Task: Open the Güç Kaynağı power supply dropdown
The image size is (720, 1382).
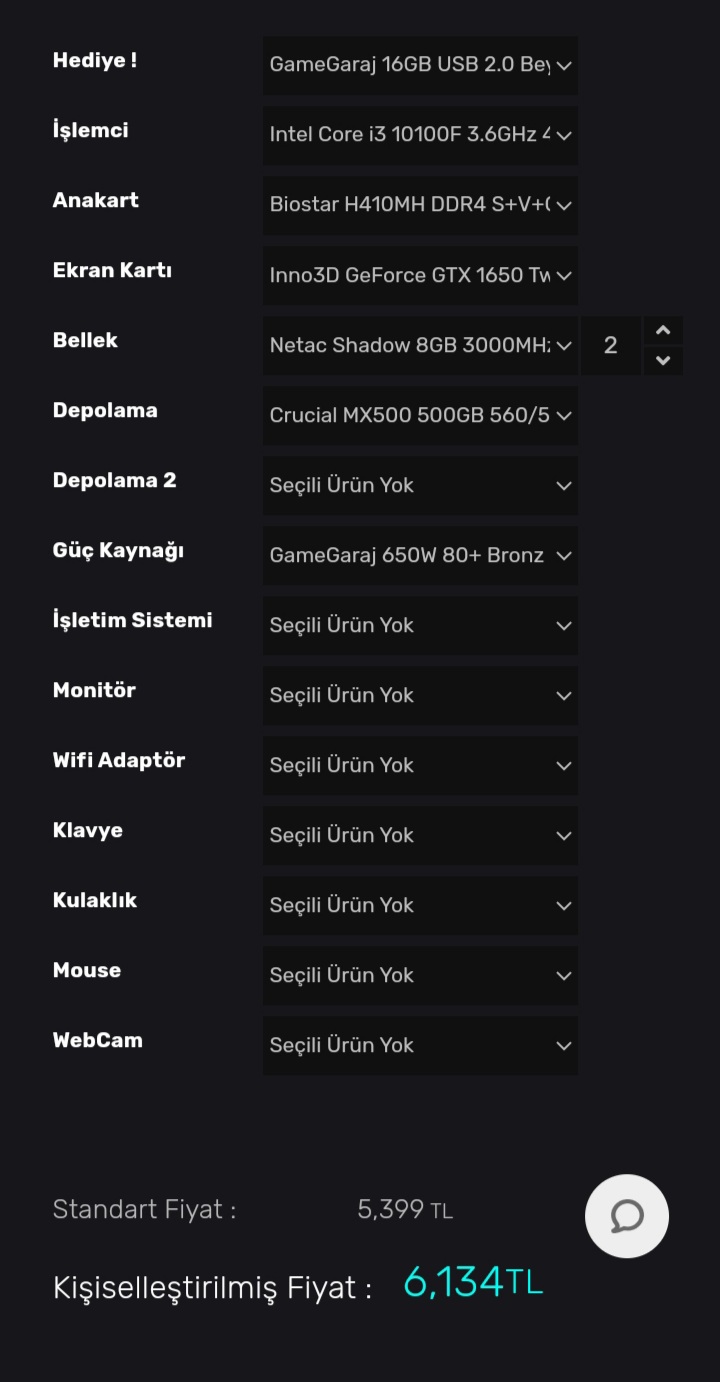Action: point(420,555)
